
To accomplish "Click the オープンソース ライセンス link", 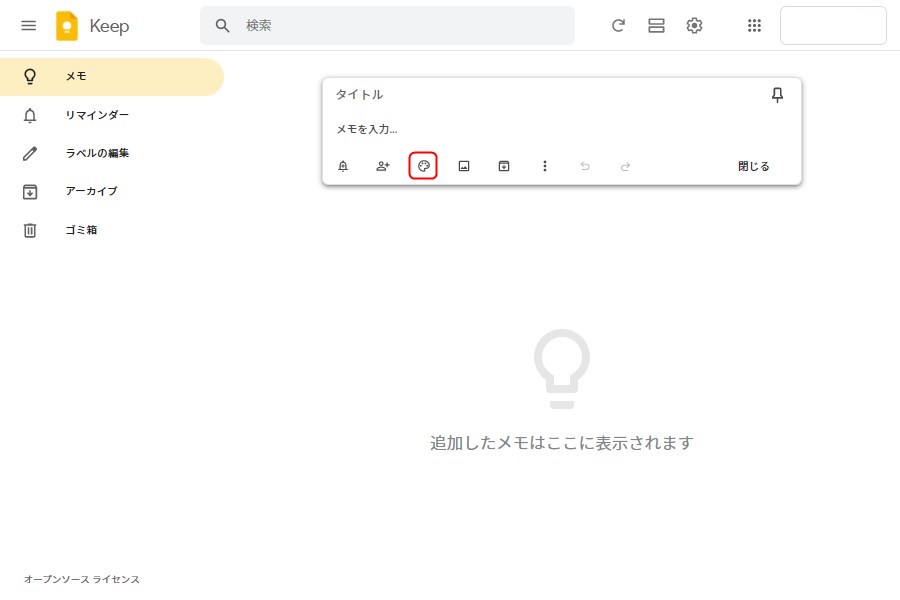I will (82, 579).
